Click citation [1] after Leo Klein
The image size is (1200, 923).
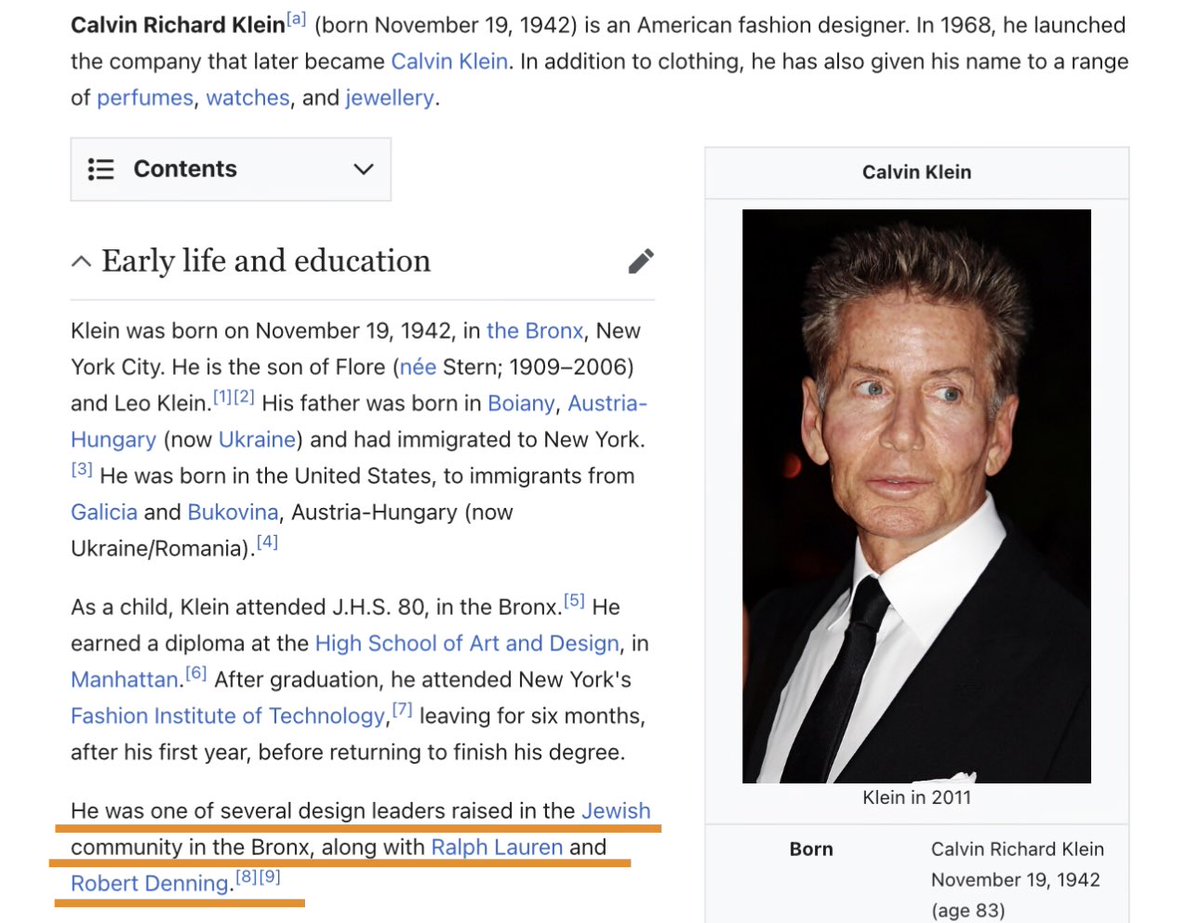tap(222, 398)
